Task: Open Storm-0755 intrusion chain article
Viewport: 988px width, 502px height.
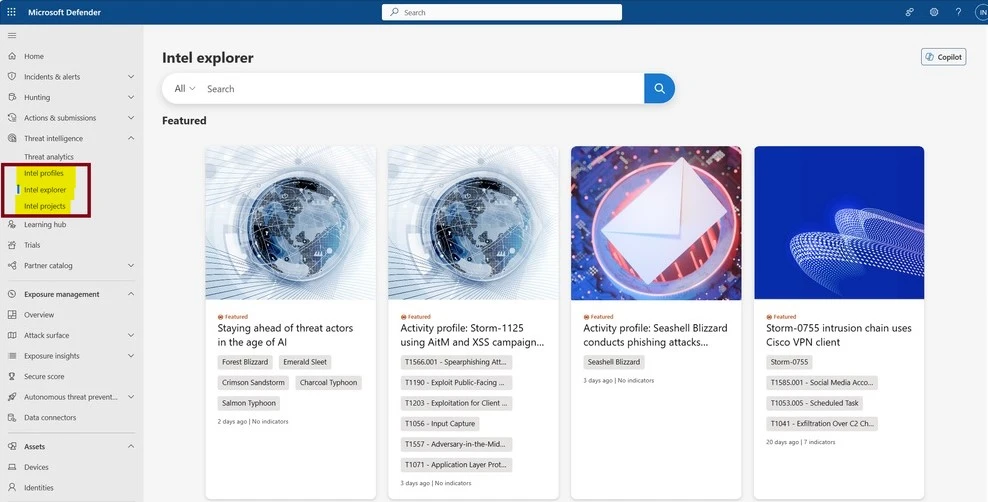Action: pyautogui.click(x=839, y=335)
